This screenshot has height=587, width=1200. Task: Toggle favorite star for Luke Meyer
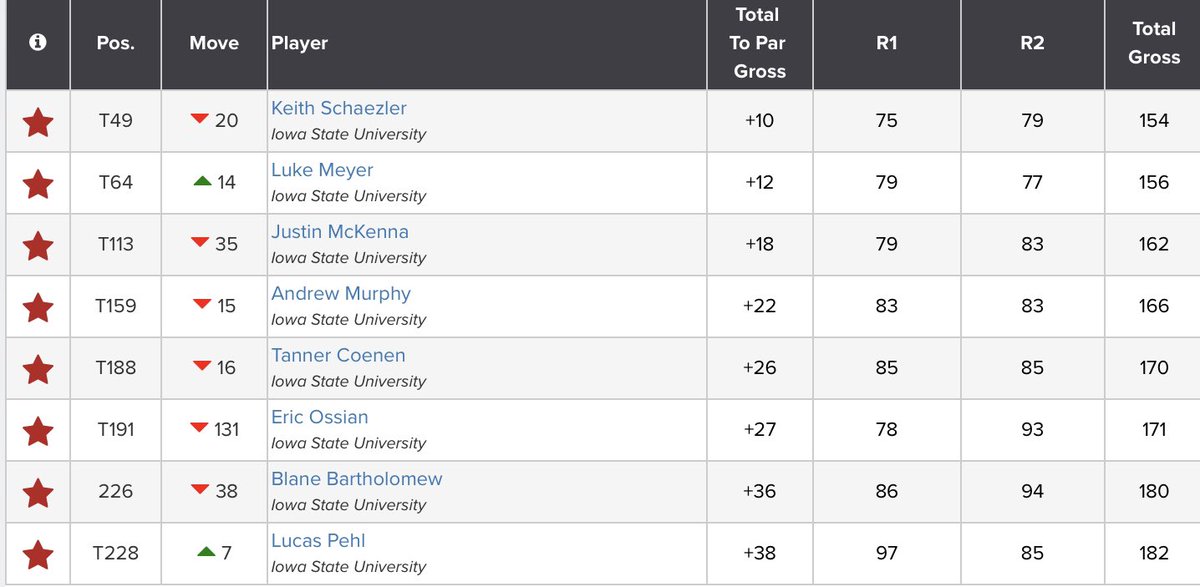point(38,184)
